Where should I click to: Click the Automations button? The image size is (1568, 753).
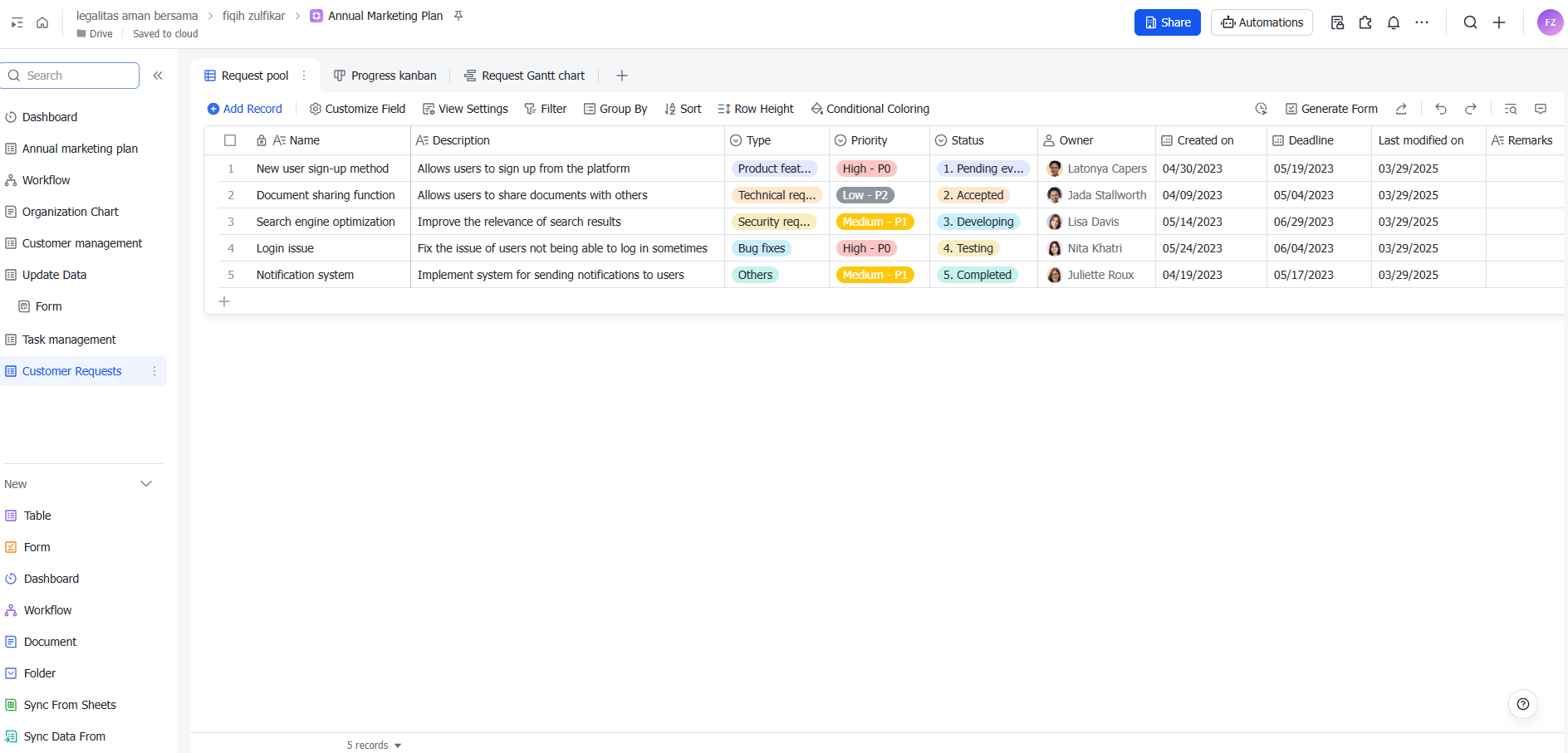pos(1262,22)
